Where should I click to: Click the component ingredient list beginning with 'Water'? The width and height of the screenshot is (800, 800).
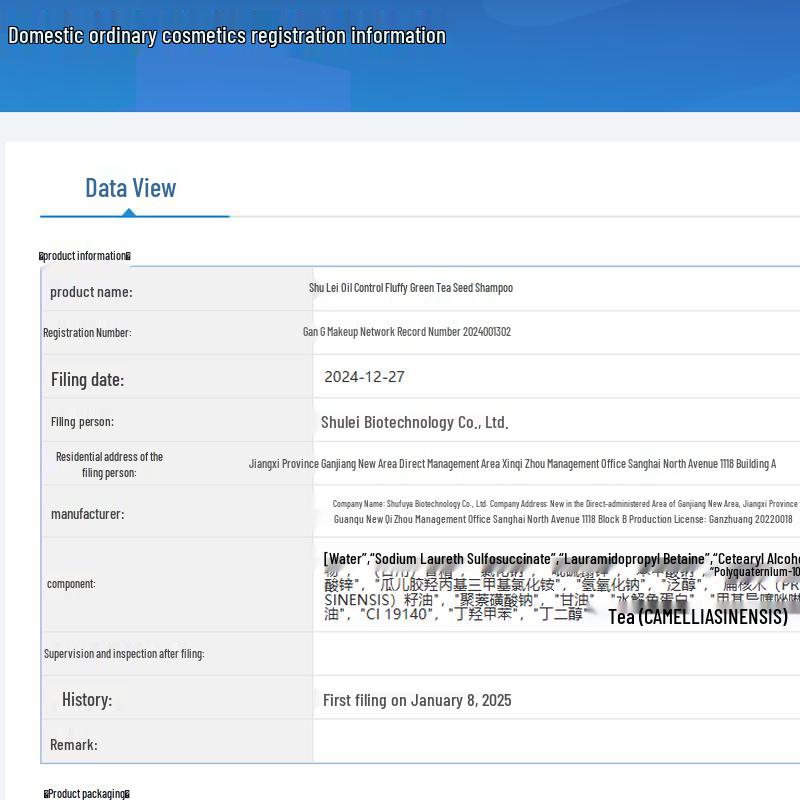click(560, 558)
